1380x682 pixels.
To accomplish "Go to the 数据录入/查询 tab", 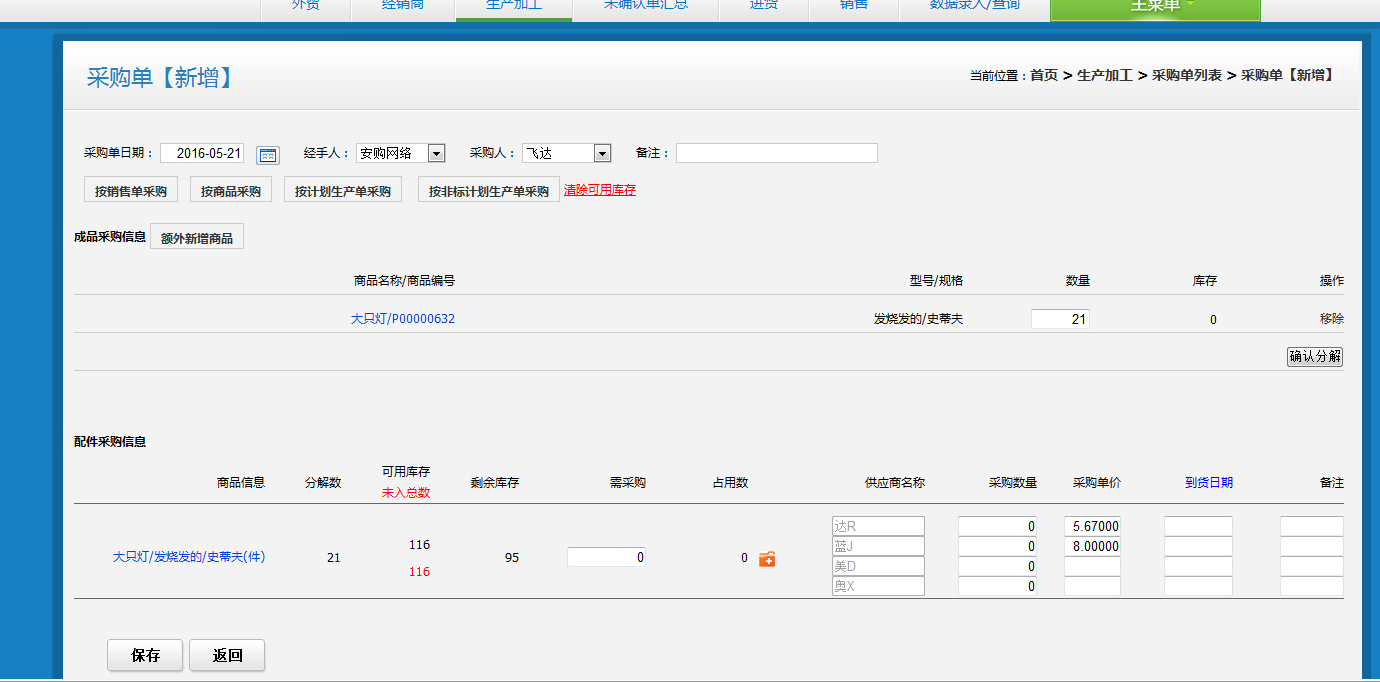I will (974, 7).
